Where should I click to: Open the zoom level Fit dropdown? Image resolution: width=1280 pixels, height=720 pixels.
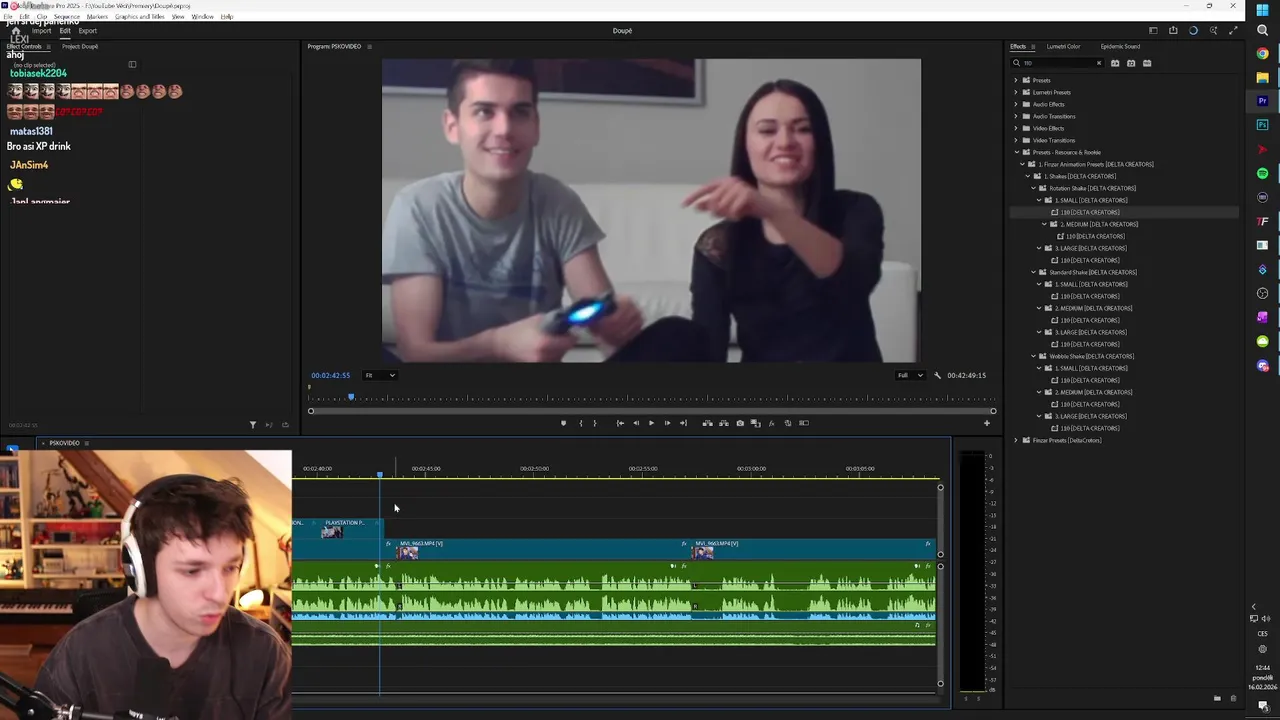380,375
